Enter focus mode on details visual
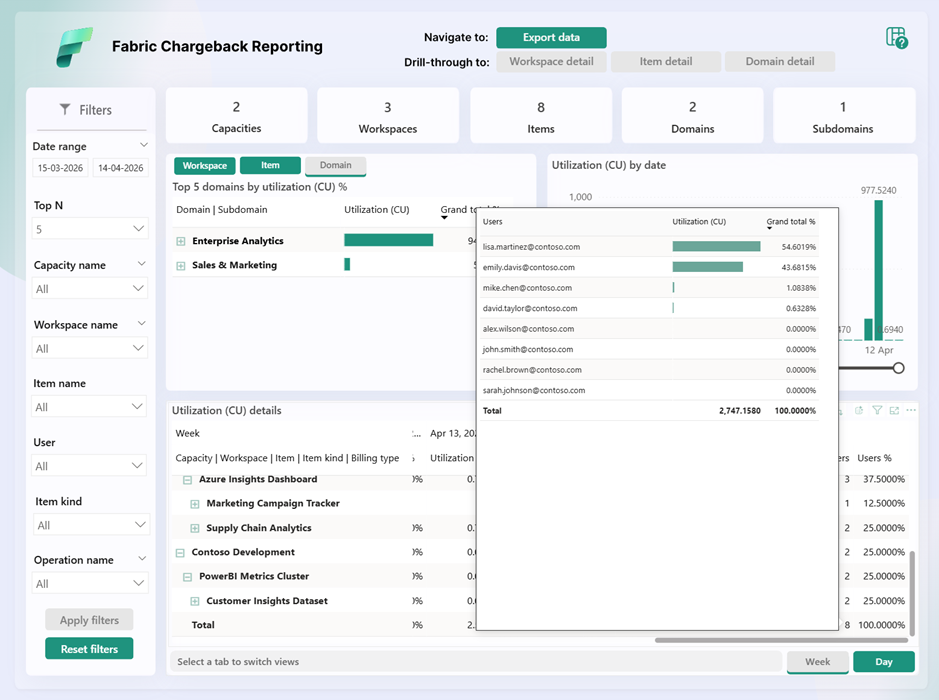The width and height of the screenshot is (939, 700). (x=894, y=410)
